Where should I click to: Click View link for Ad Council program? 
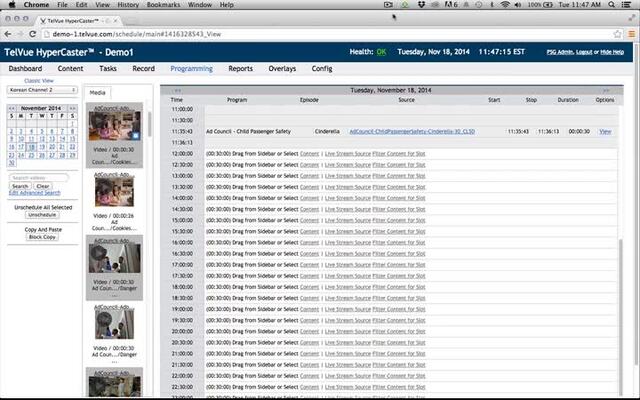pyautogui.click(x=605, y=132)
